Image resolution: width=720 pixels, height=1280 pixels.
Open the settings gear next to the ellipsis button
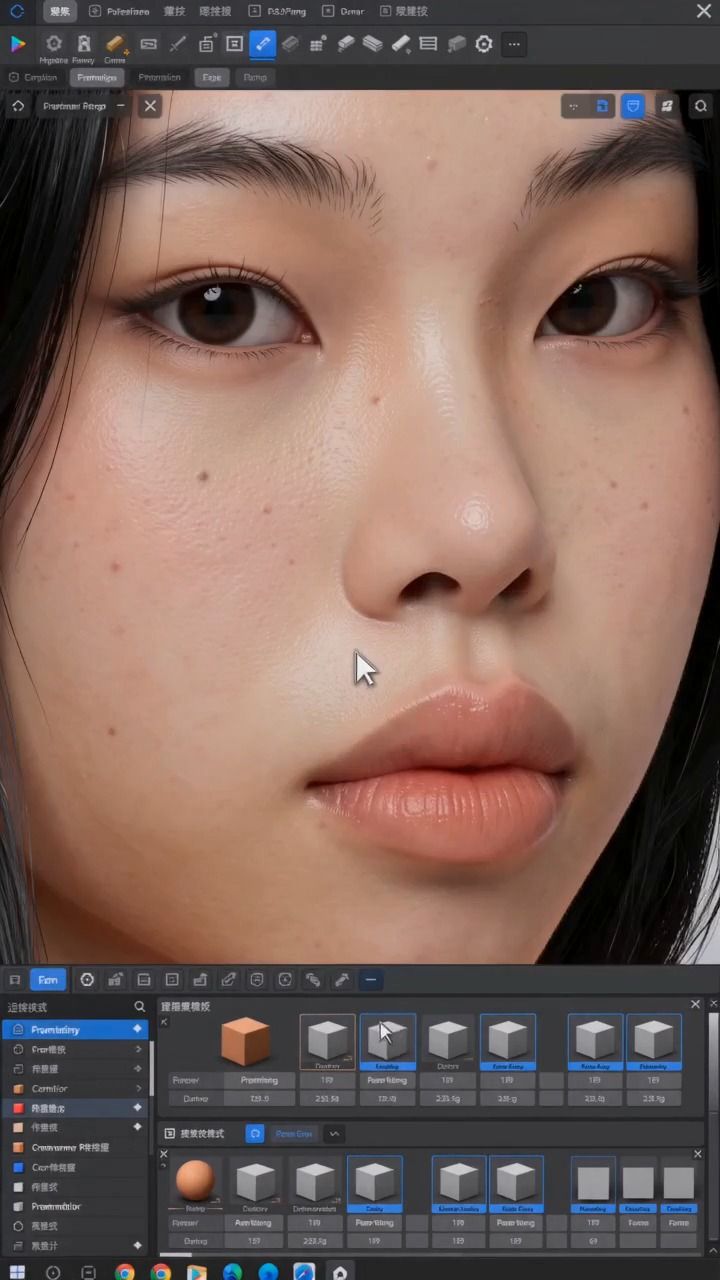point(484,44)
